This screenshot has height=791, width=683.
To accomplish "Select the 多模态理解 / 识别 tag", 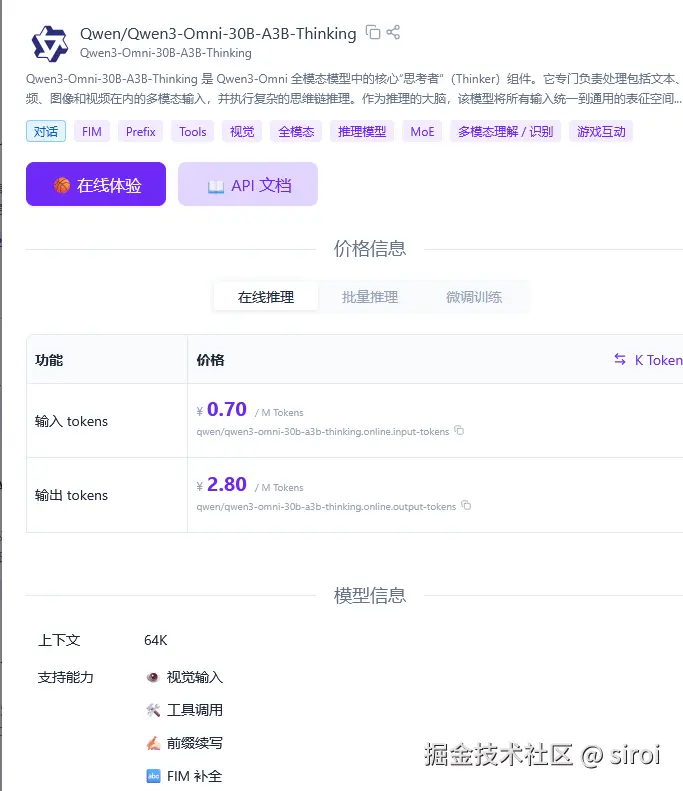I will pyautogui.click(x=505, y=132).
